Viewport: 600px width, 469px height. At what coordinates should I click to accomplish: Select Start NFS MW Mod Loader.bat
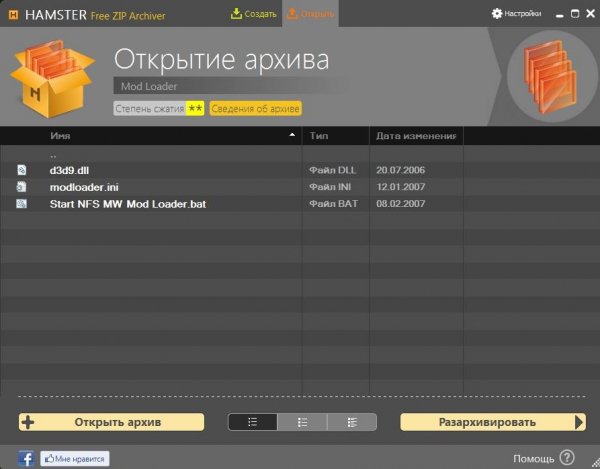point(128,204)
